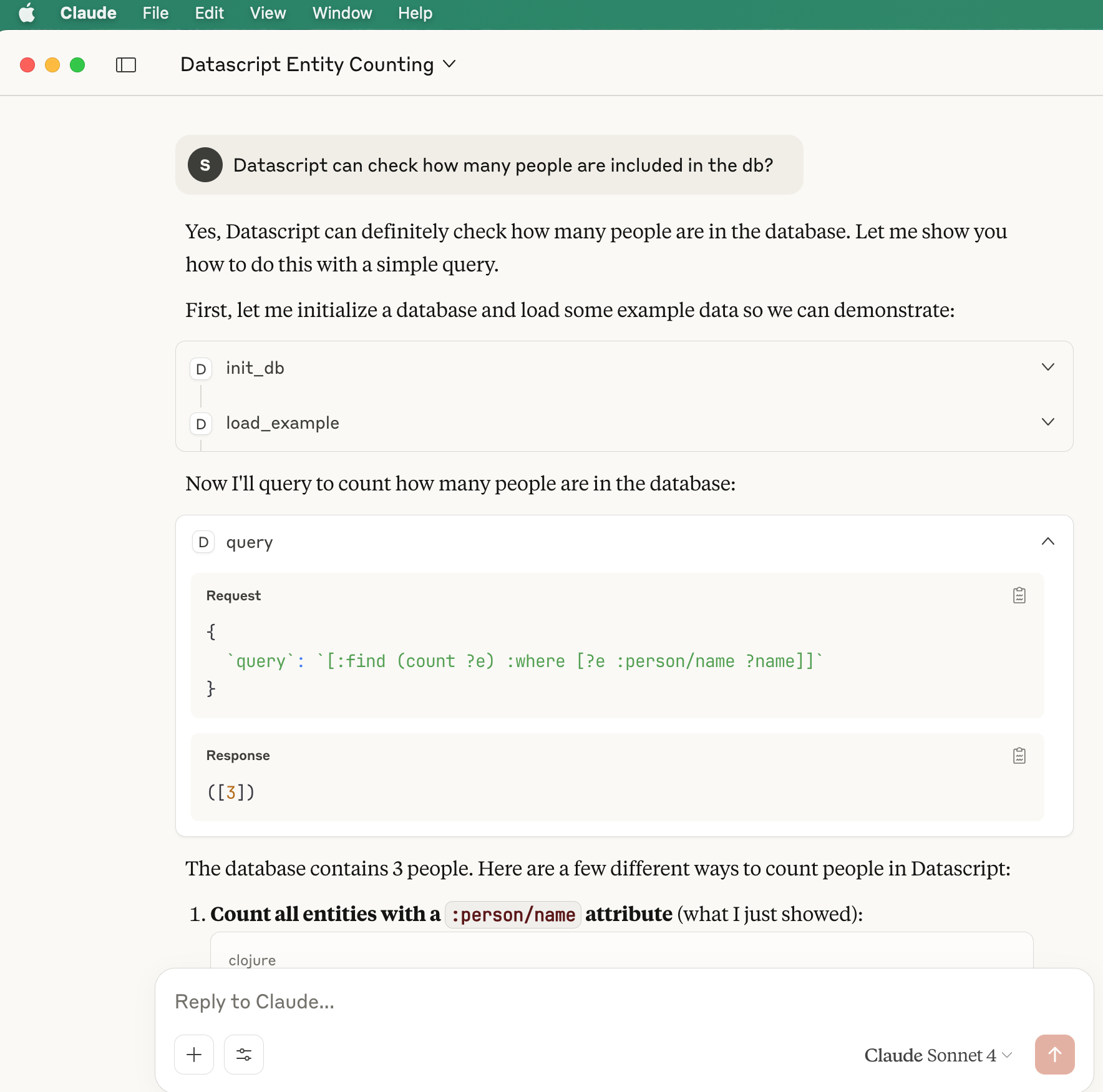Click the Reply to Claude input field
Screen dimensions: 1103x1092
pyautogui.click(x=624, y=1002)
